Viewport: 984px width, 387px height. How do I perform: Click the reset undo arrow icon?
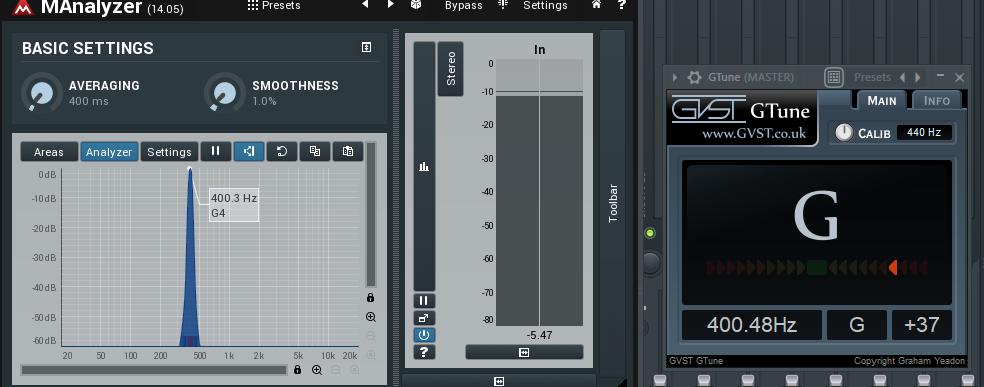pos(282,151)
